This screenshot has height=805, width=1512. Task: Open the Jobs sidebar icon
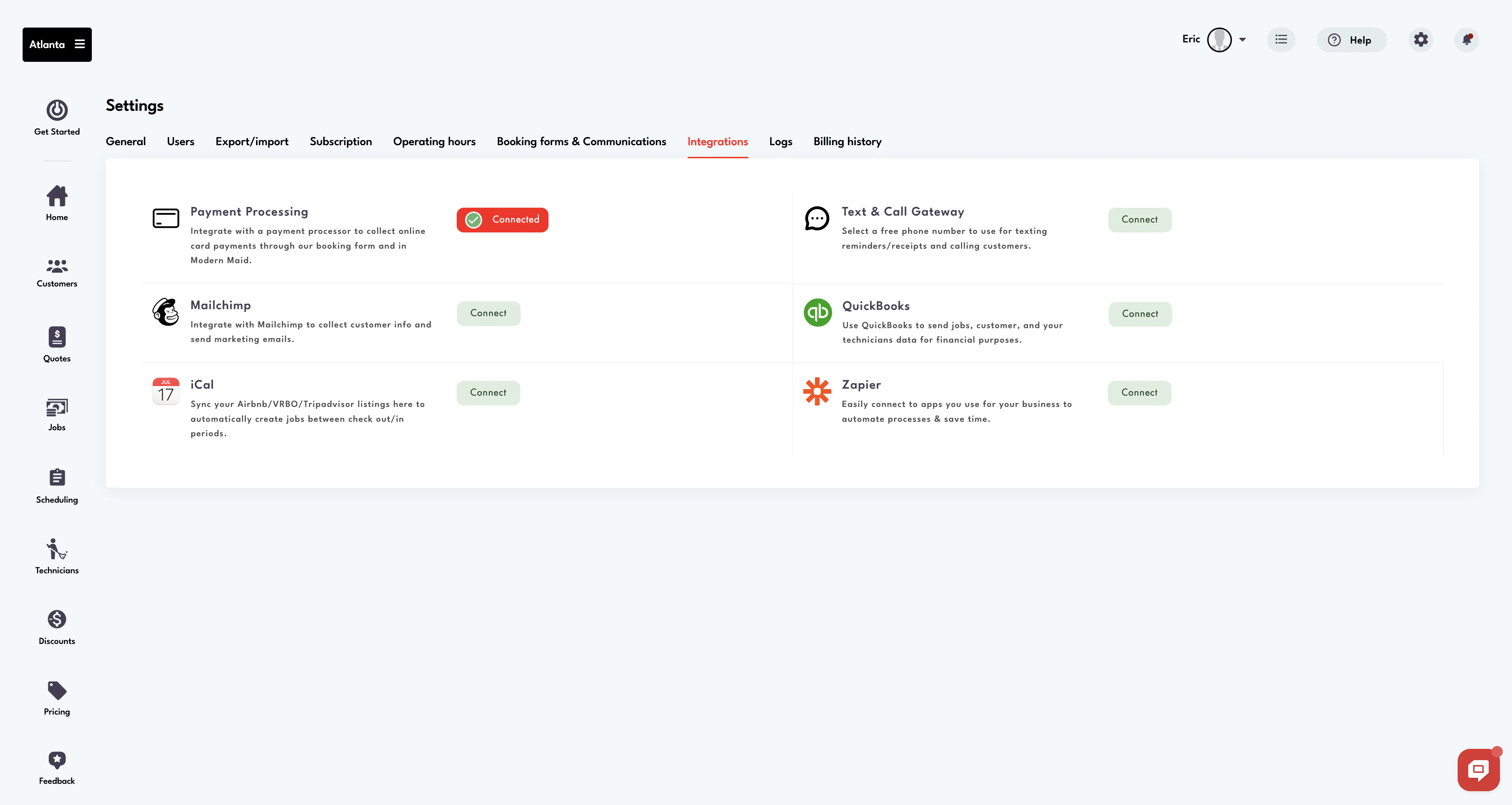point(57,407)
